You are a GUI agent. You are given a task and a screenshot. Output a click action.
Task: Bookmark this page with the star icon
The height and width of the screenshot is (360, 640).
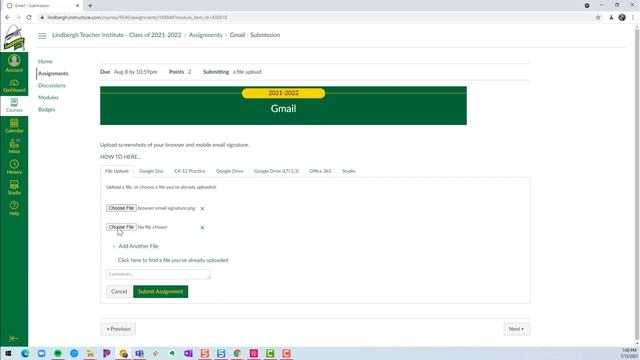[598, 18]
